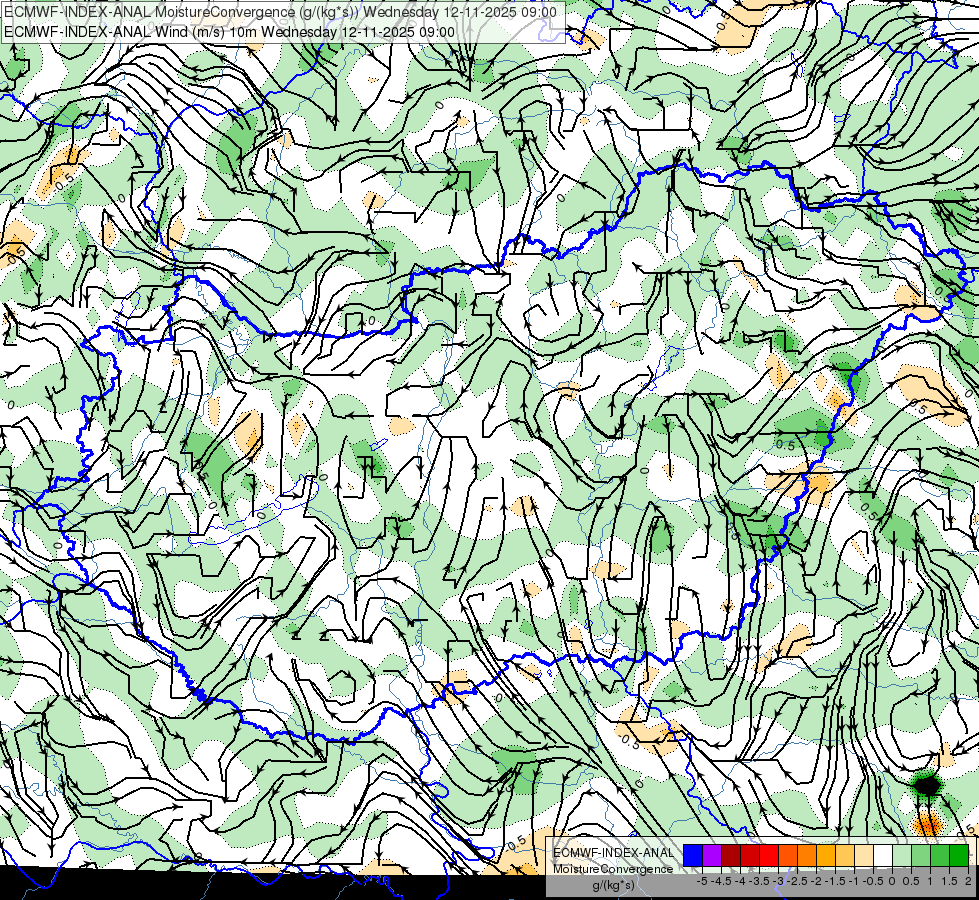This screenshot has height=900, width=979.
Task: Select the legend swatch between 1 and 1.5
Action: pos(940,855)
